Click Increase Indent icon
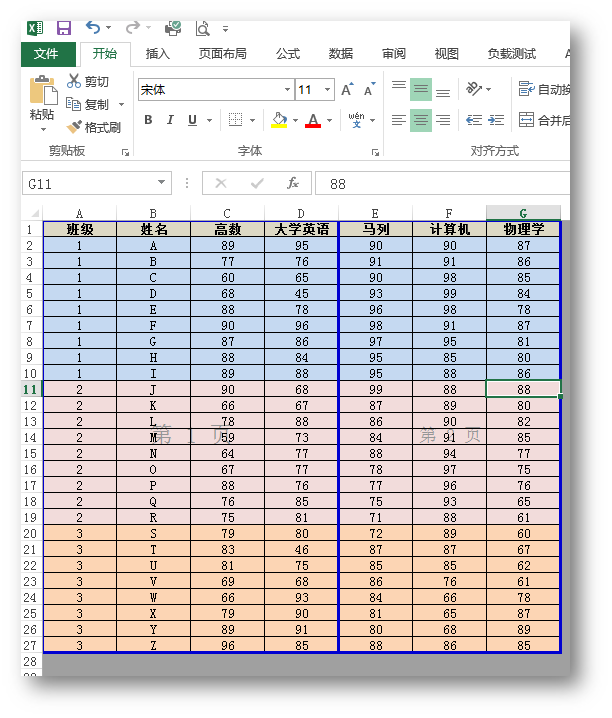The image size is (612, 718). point(496,120)
